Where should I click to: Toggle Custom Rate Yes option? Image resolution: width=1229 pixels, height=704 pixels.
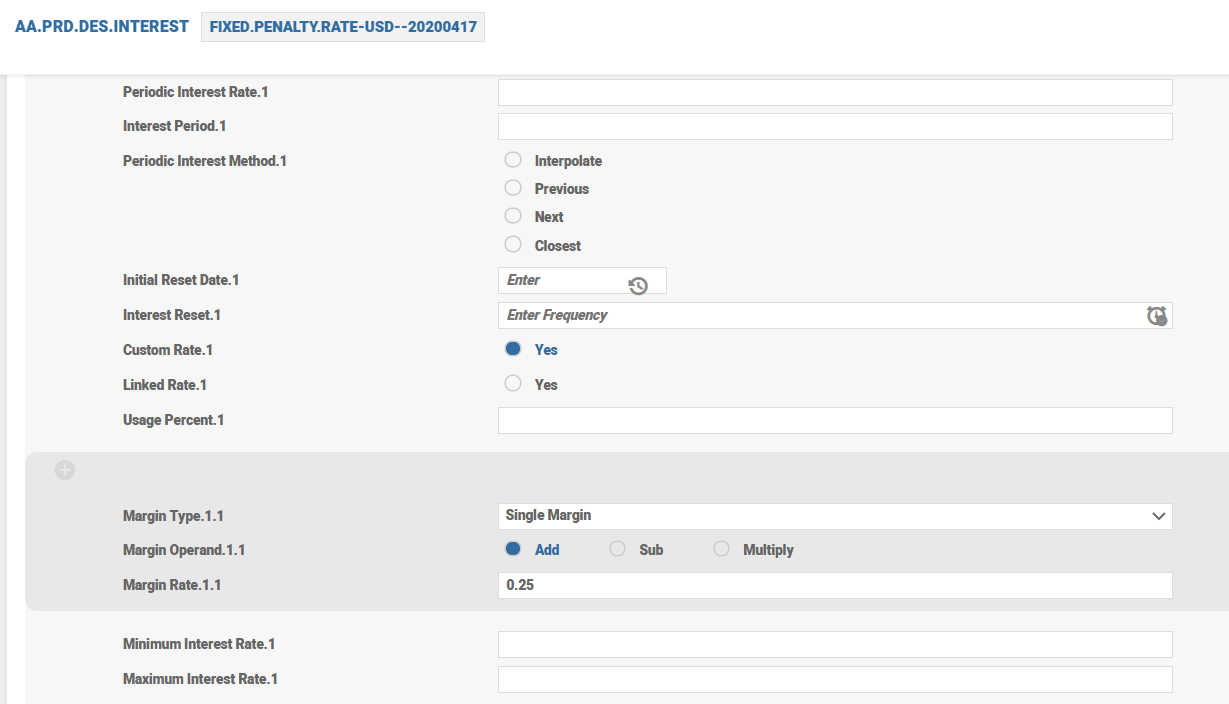pyautogui.click(x=513, y=350)
